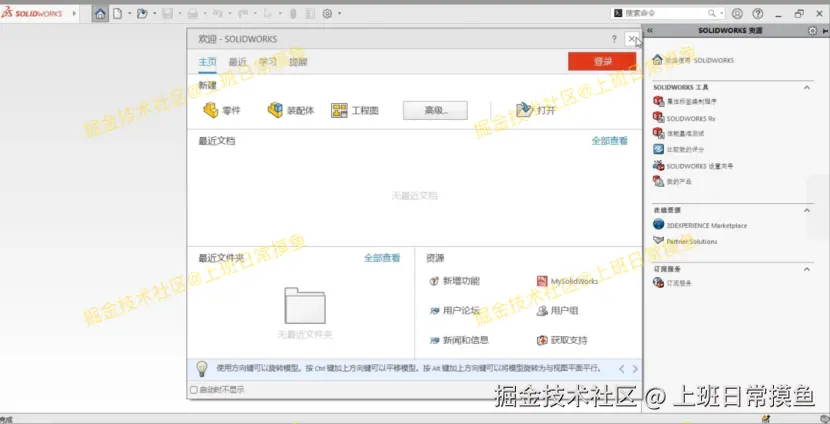
Task: Click the empty recent folder thumbnail
Action: 305,305
